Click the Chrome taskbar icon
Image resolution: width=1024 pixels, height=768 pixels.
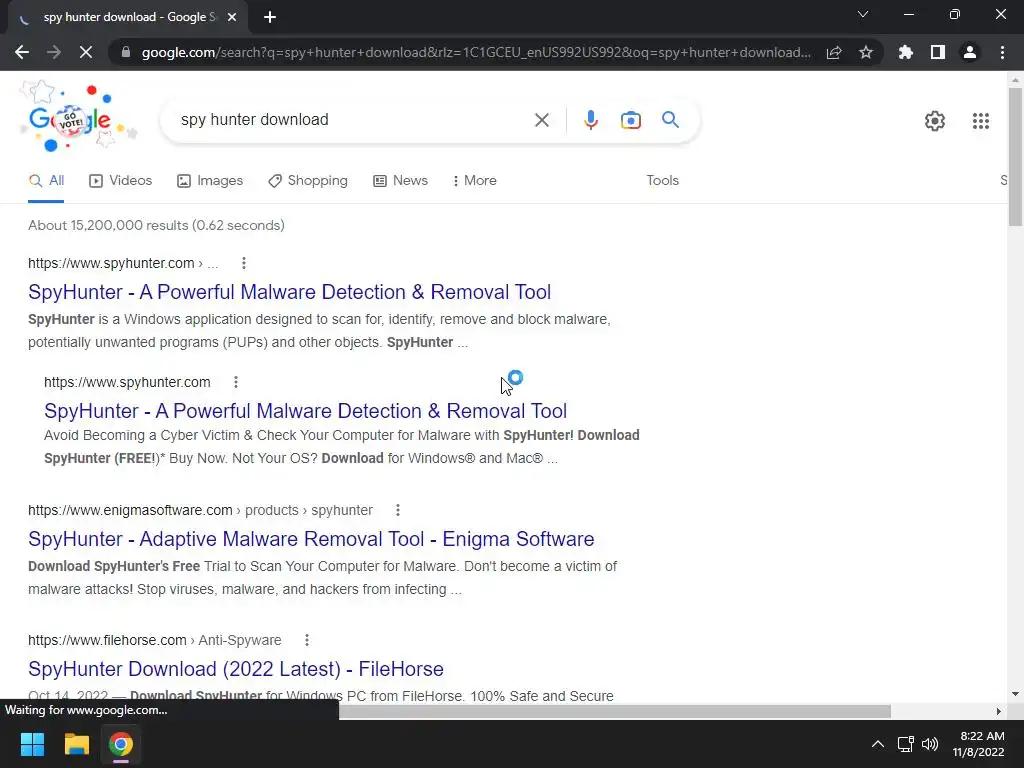[120, 744]
